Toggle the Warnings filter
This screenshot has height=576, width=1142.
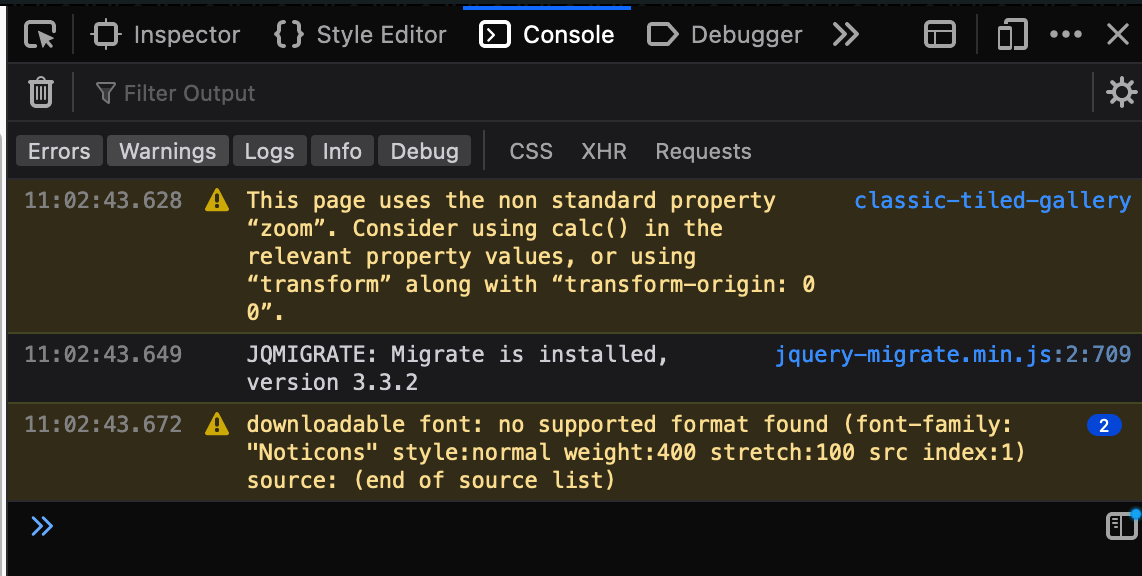(x=168, y=151)
